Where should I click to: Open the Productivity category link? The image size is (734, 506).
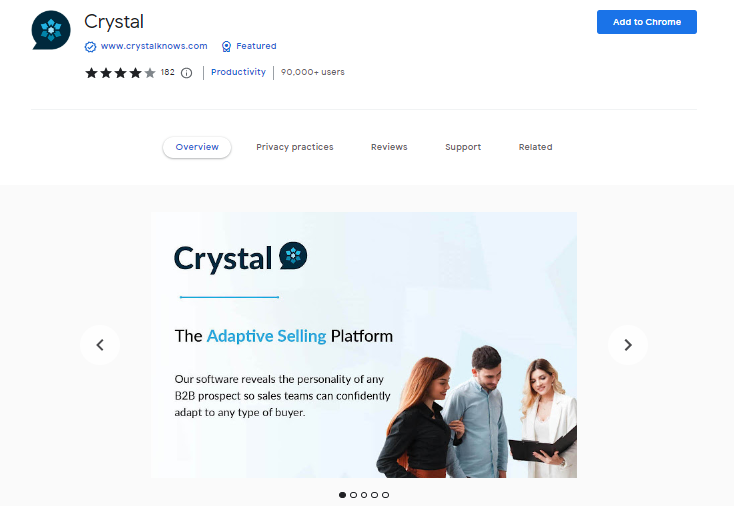tap(238, 72)
